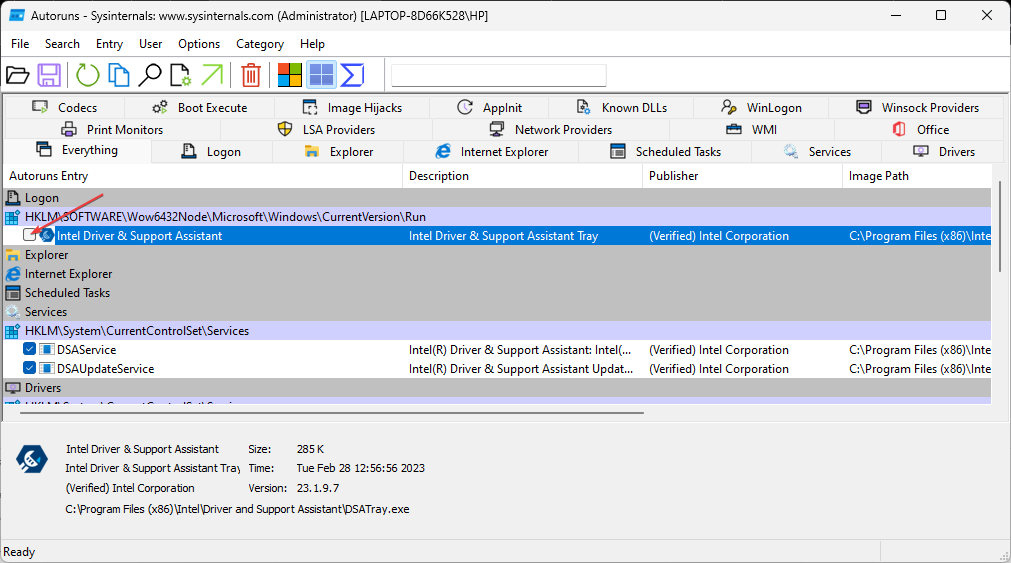Open the Category menu

tap(260, 44)
